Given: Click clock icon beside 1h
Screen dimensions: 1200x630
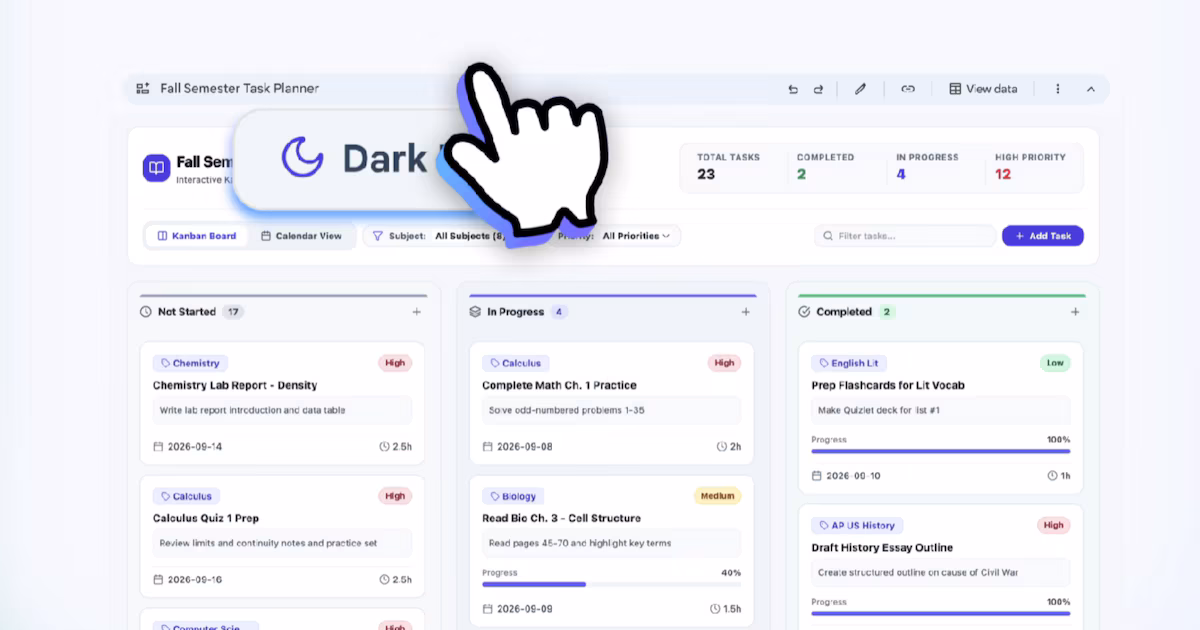Looking at the screenshot, I should pyautogui.click(x=1052, y=476).
